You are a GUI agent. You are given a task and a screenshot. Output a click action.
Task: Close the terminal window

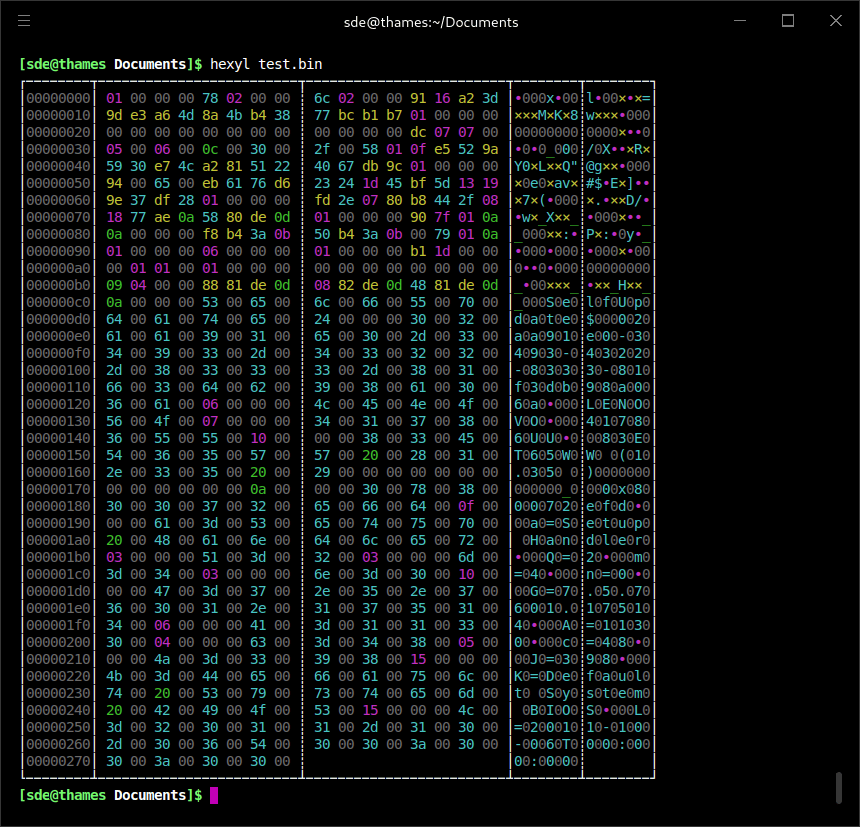[835, 21]
